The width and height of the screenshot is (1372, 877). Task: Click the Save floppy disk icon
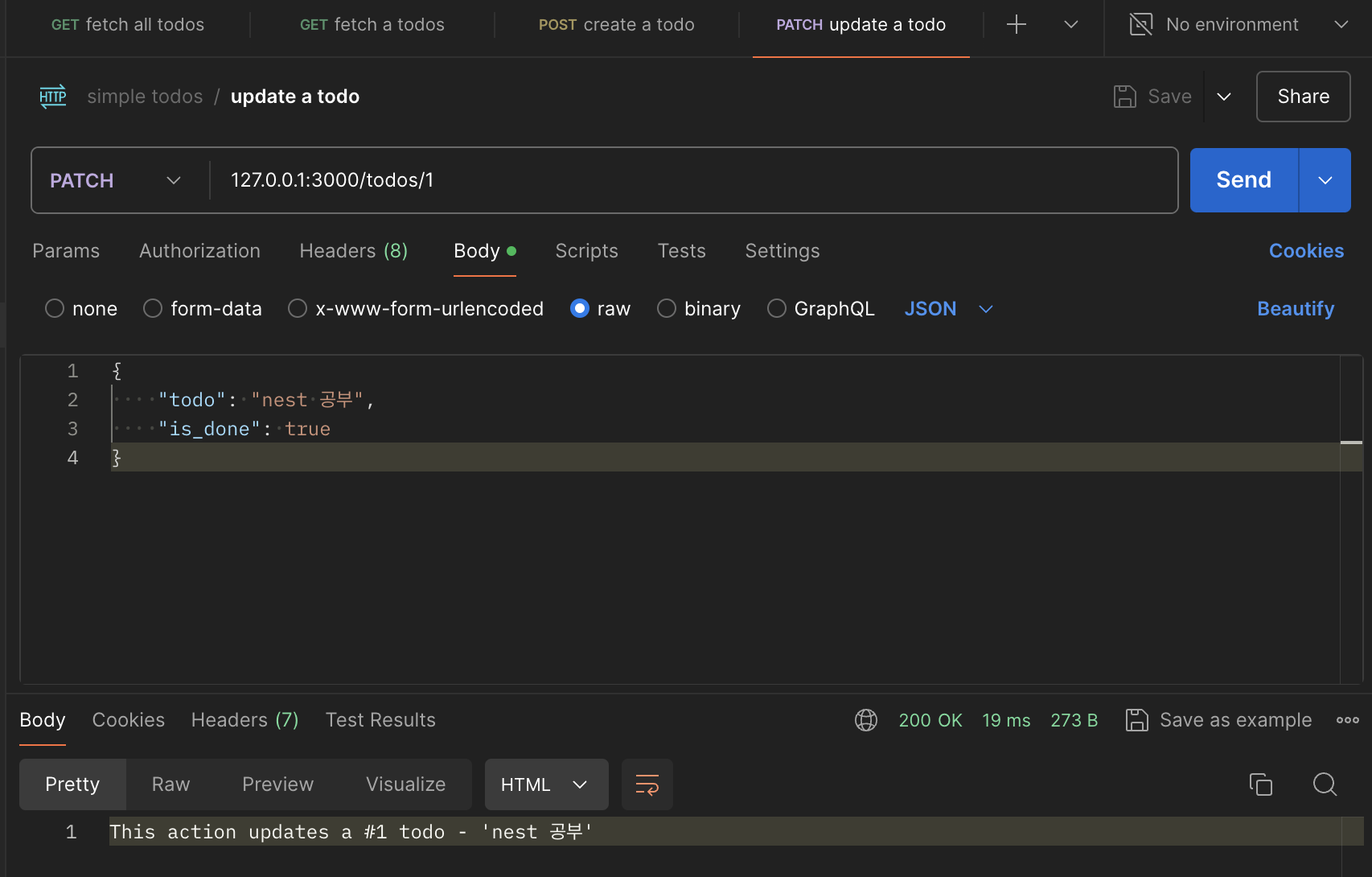click(x=1124, y=97)
